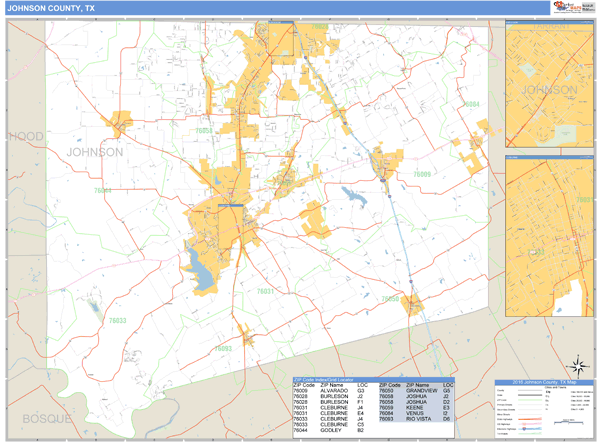Screen dimensions: 600x442
Task: Open the lower inset map showing Cleburne streets
Action: tap(549, 236)
